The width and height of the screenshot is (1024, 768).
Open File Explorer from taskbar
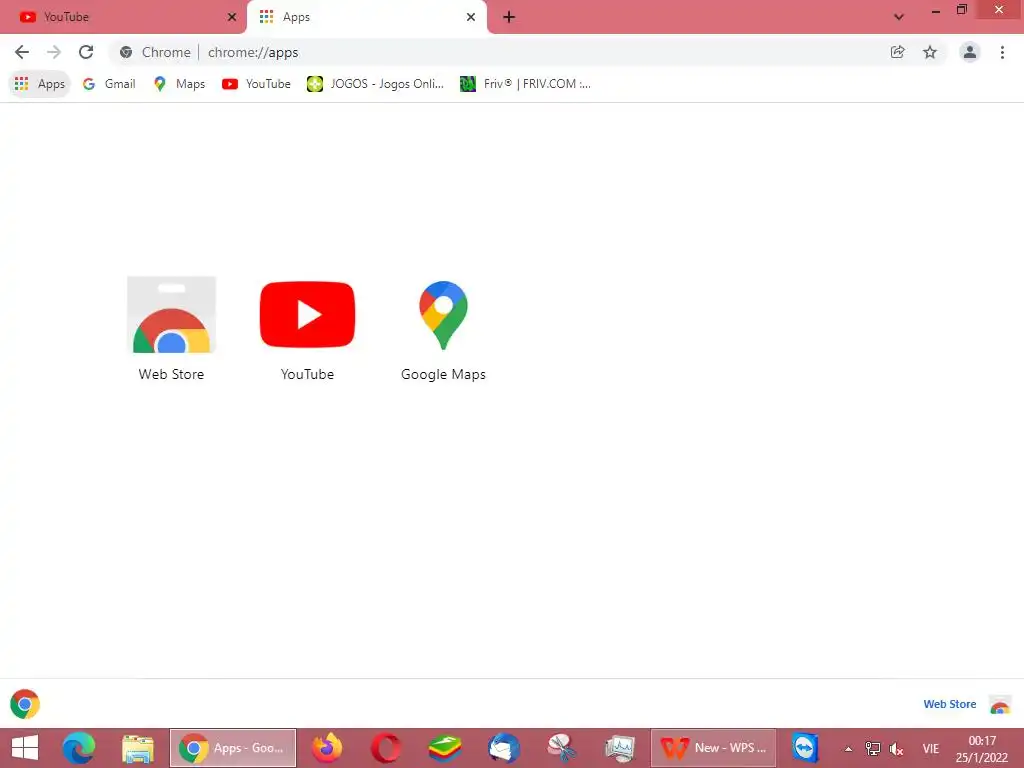[138, 748]
